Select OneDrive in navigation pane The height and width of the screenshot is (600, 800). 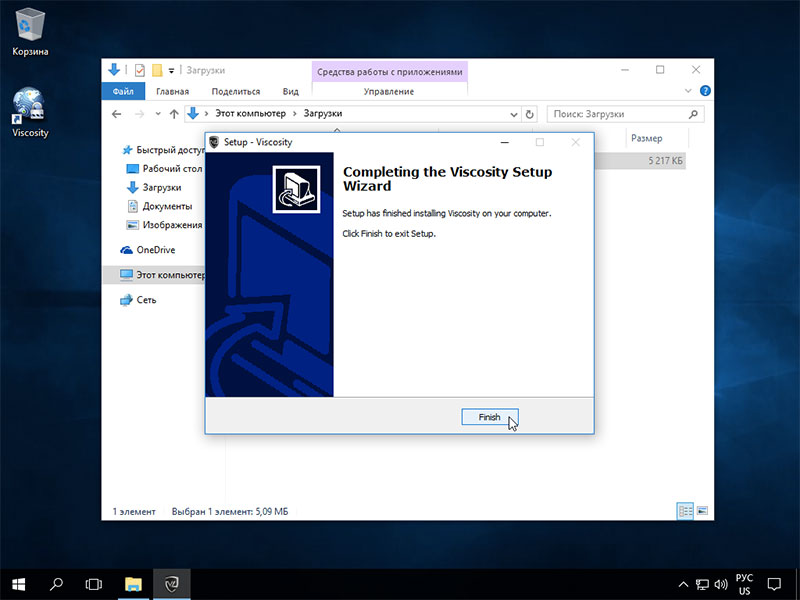(148, 250)
